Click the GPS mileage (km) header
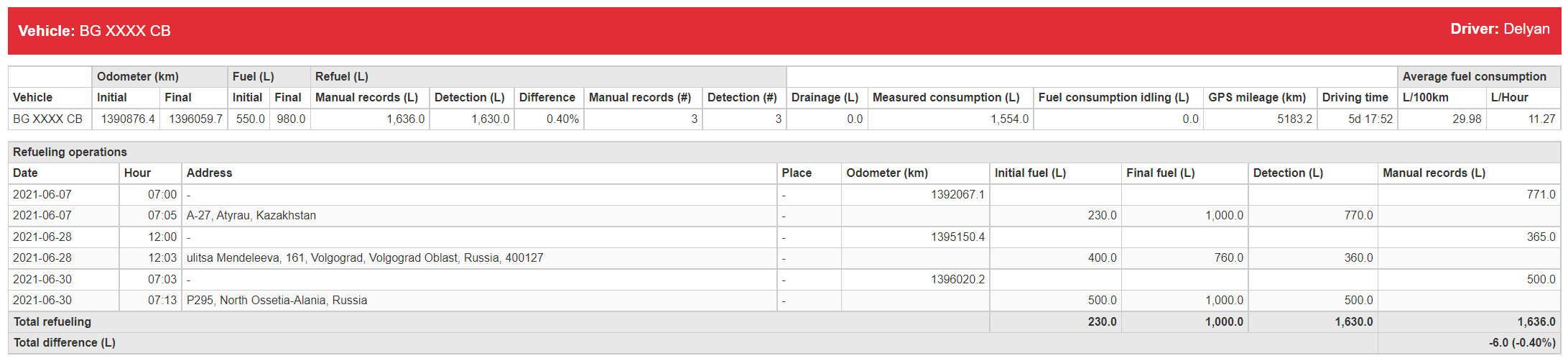The image size is (1568, 361). [1257, 97]
